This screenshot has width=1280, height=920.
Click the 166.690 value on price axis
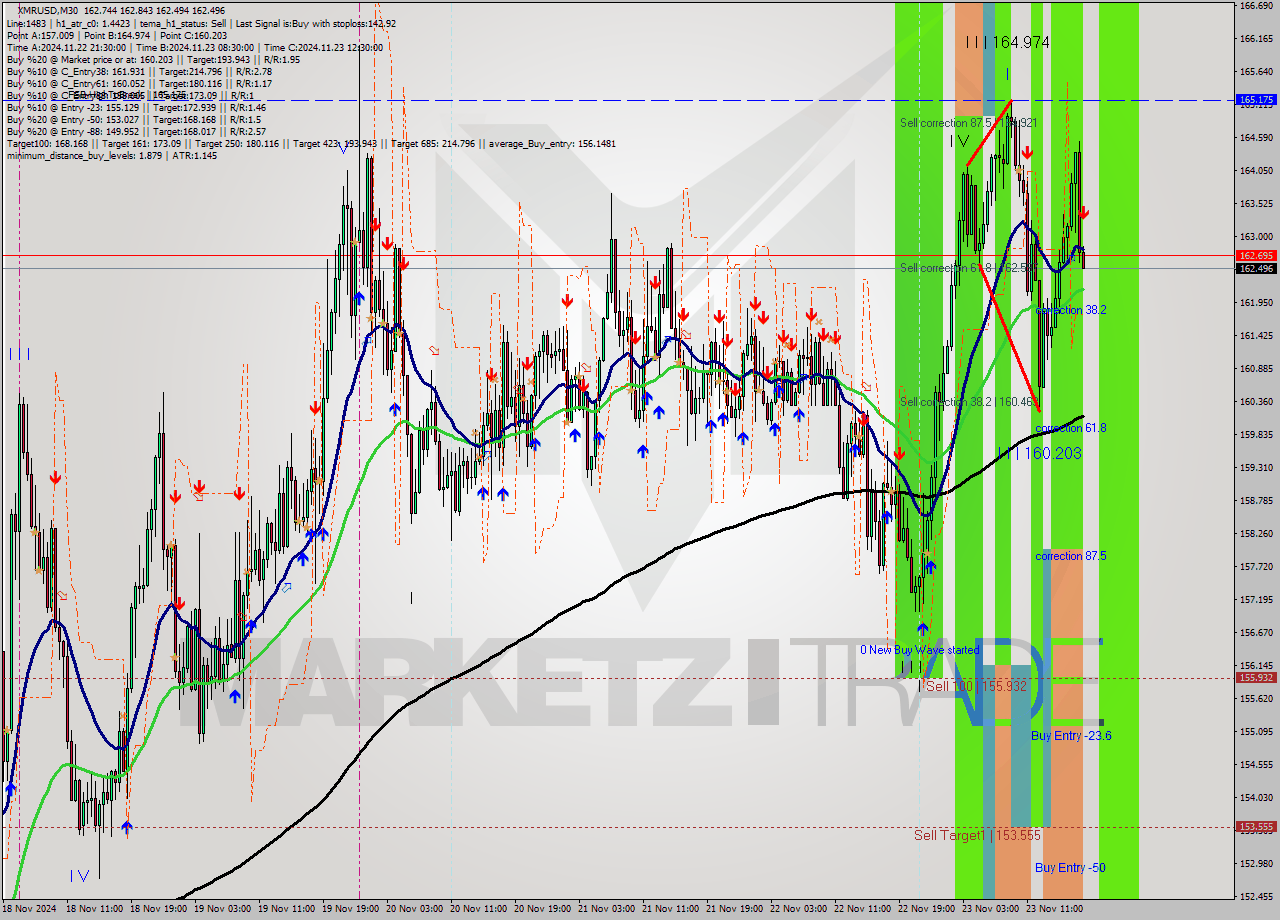[x=1256, y=6]
